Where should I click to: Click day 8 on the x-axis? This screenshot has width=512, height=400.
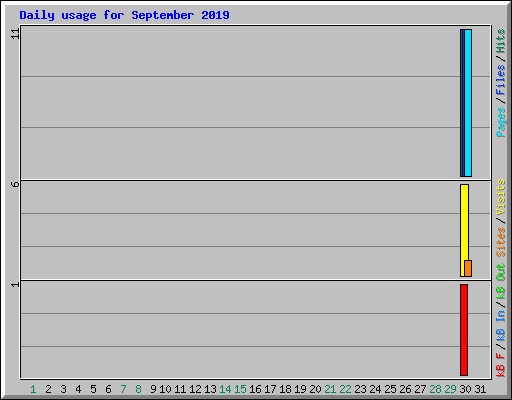[138, 389]
